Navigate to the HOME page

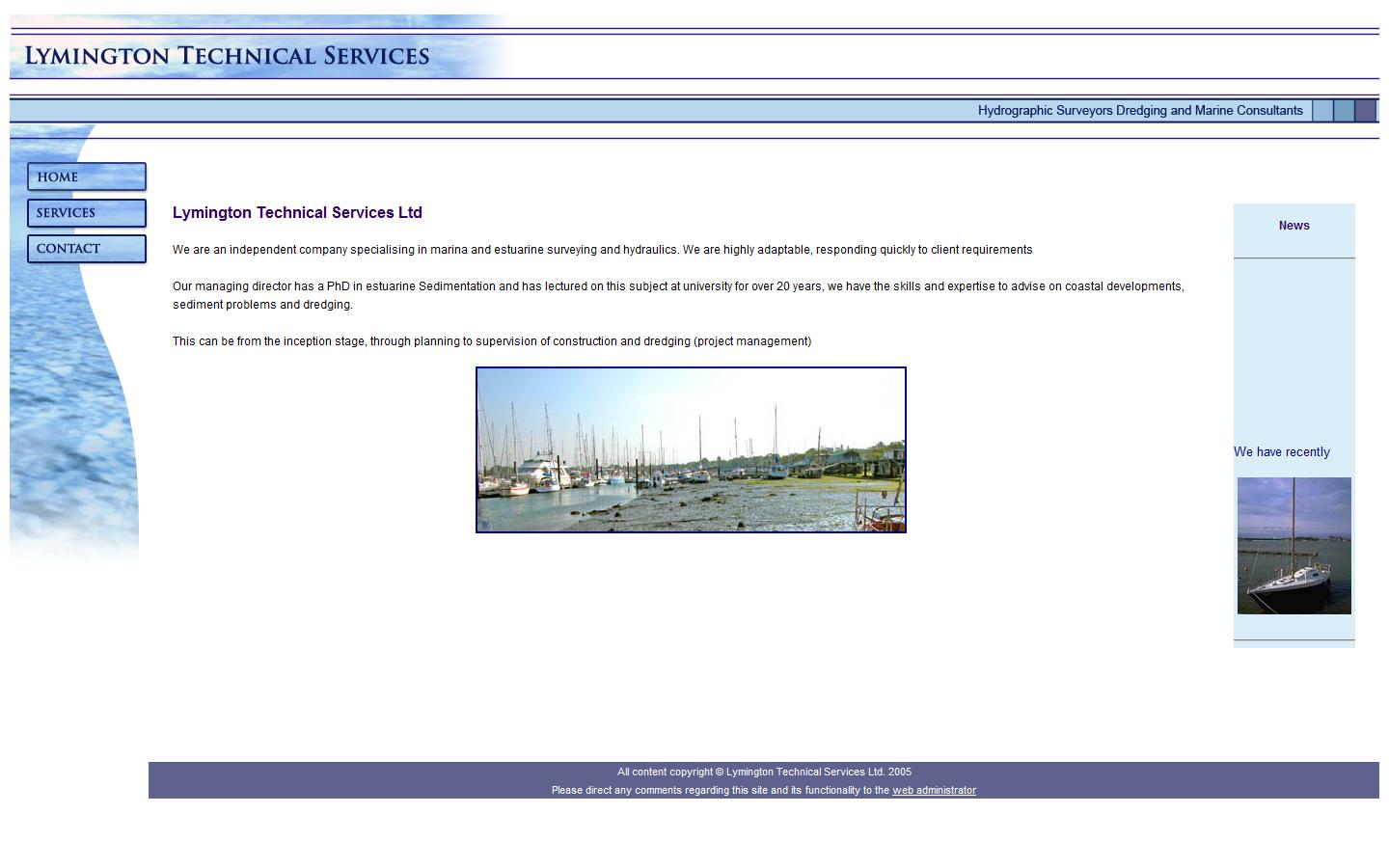[86, 176]
